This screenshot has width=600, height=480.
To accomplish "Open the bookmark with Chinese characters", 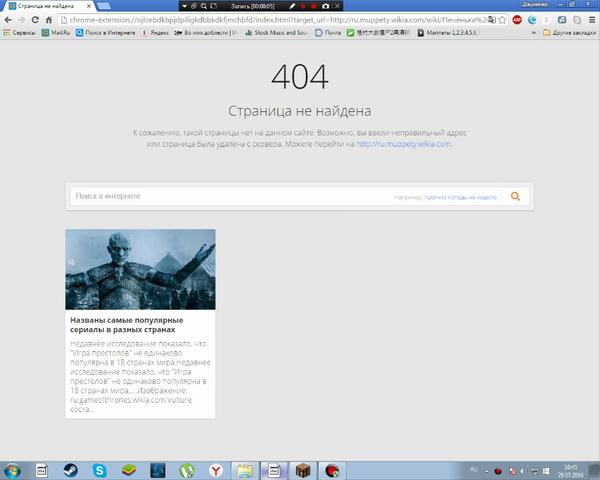I will coord(378,33).
